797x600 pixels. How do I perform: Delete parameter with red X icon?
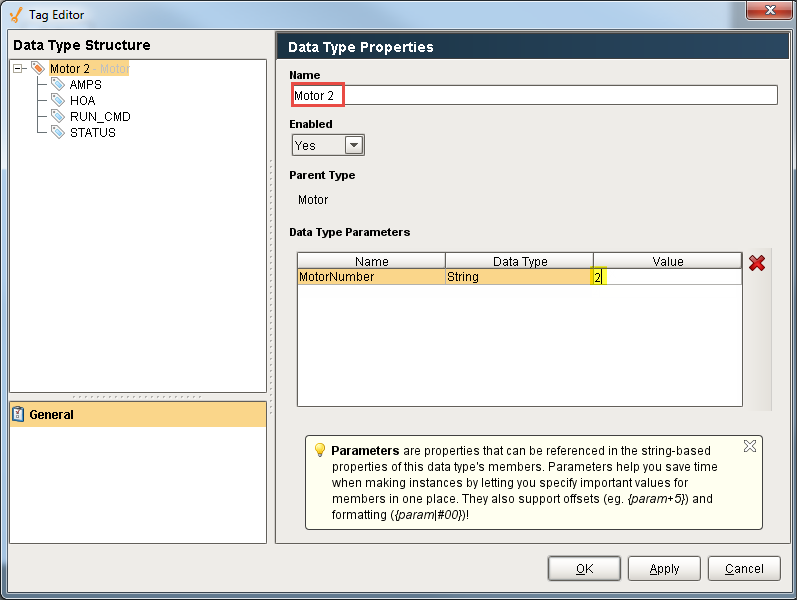[757, 263]
